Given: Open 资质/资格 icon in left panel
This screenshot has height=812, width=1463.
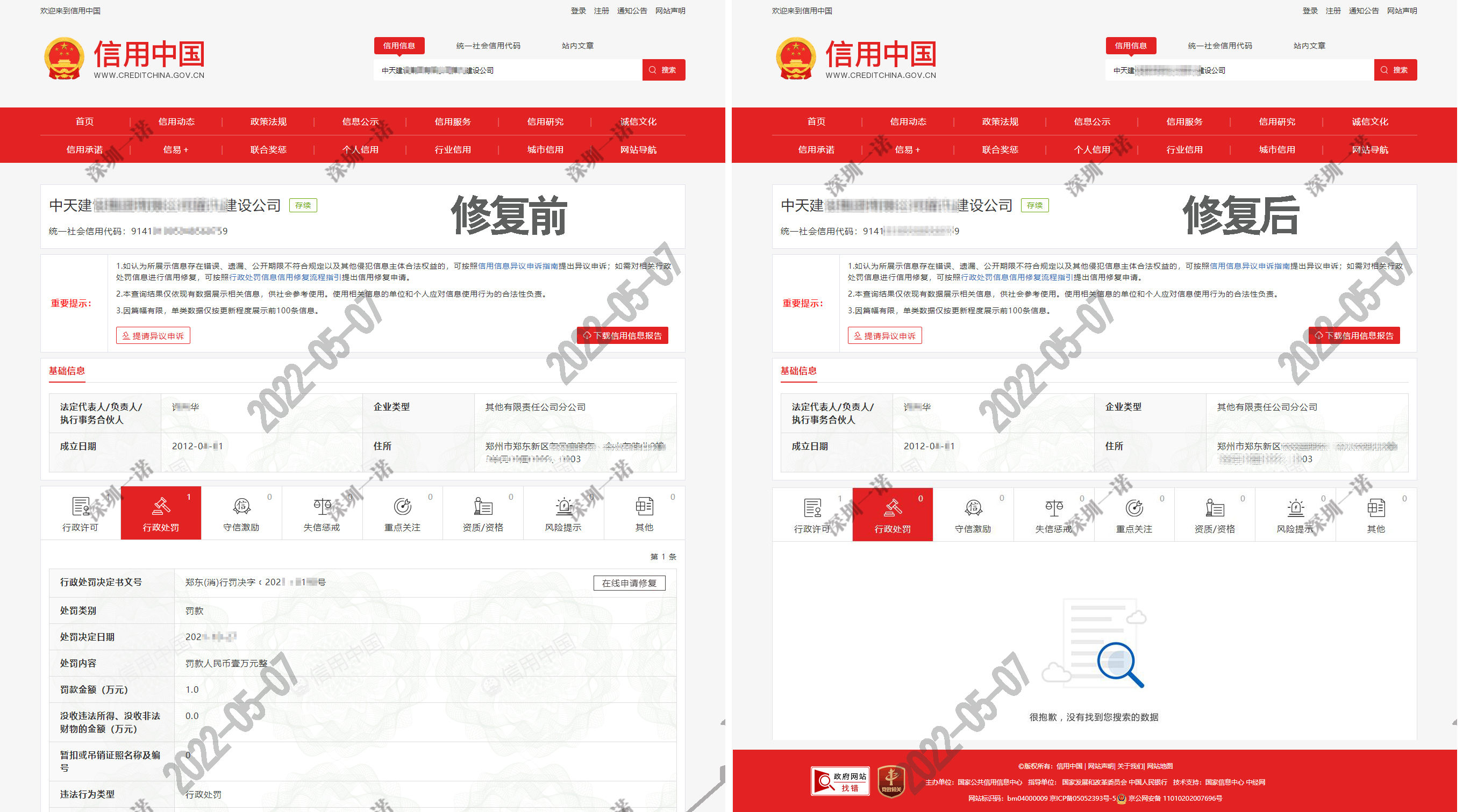Looking at the screenshot, I should click(483, 506).
